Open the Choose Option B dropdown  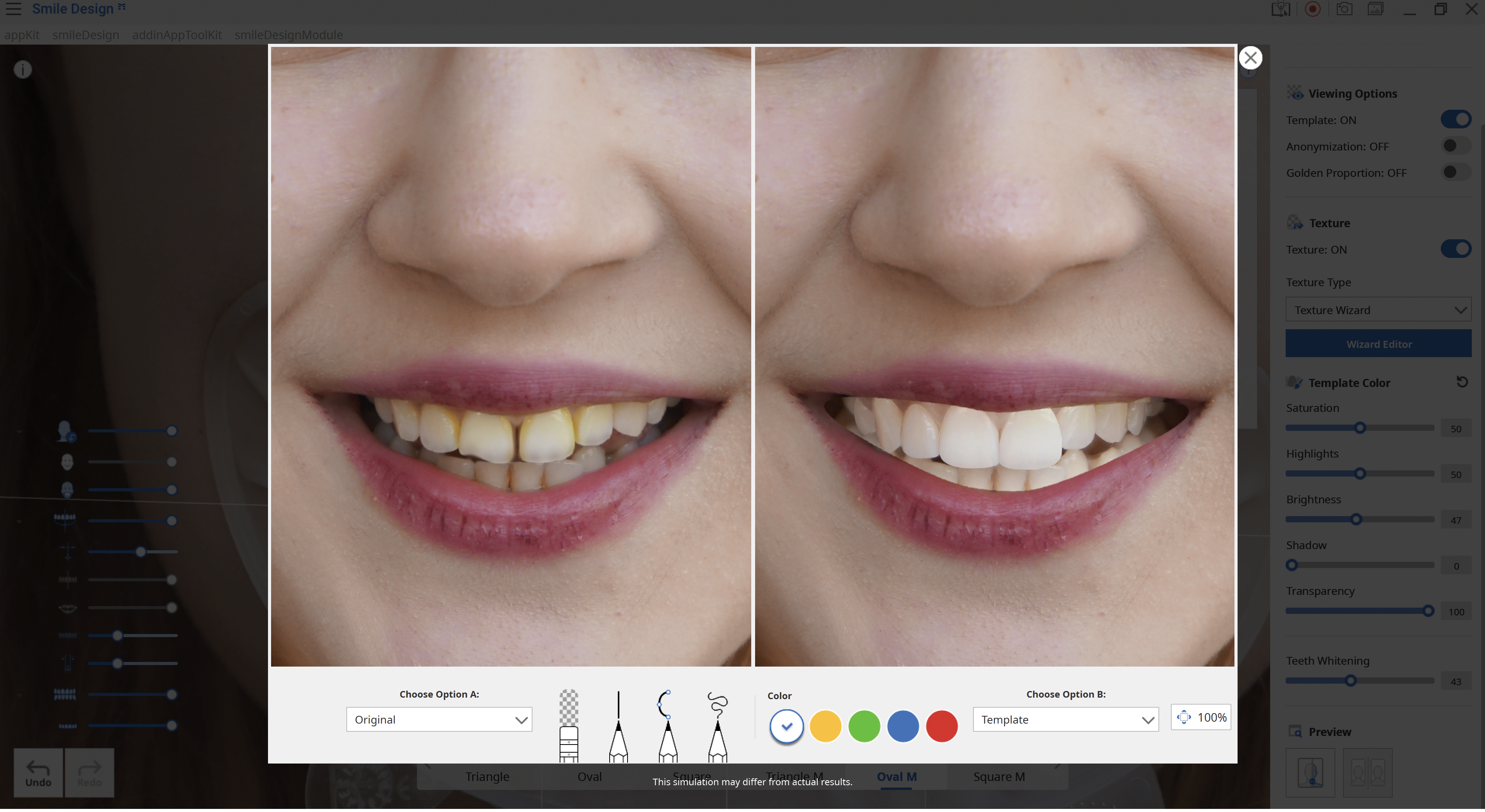[1065, 719]
